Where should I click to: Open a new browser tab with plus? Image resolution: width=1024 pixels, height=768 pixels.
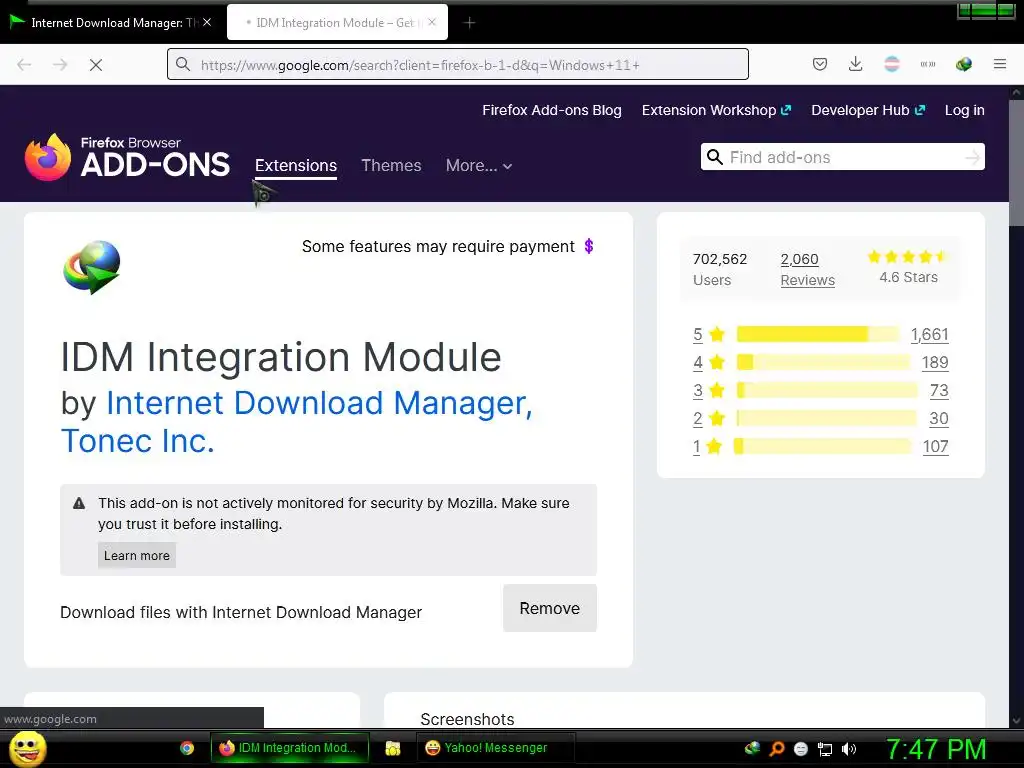469,23
